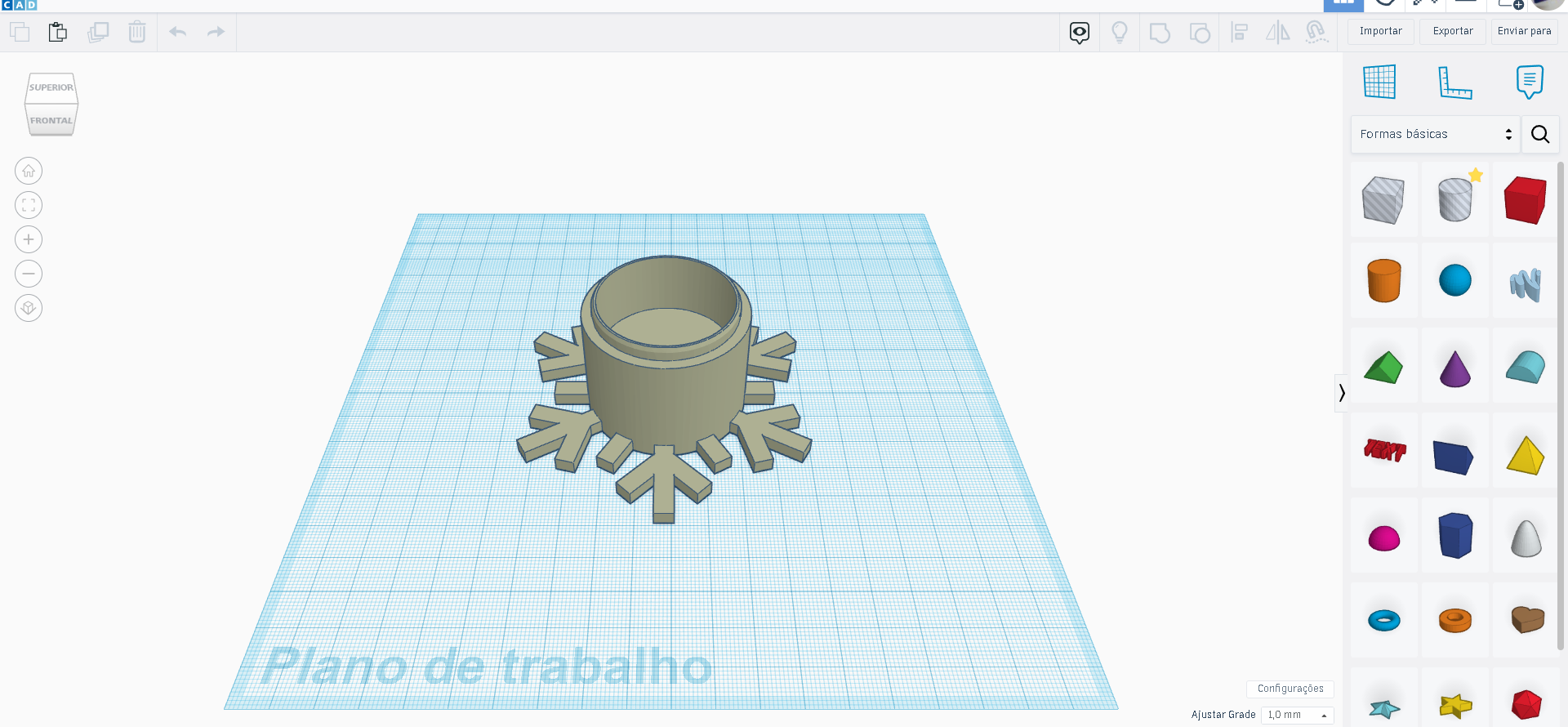Click the Delete trash can icon
Screen dimensions: 1568x727
tap(137, 33)
